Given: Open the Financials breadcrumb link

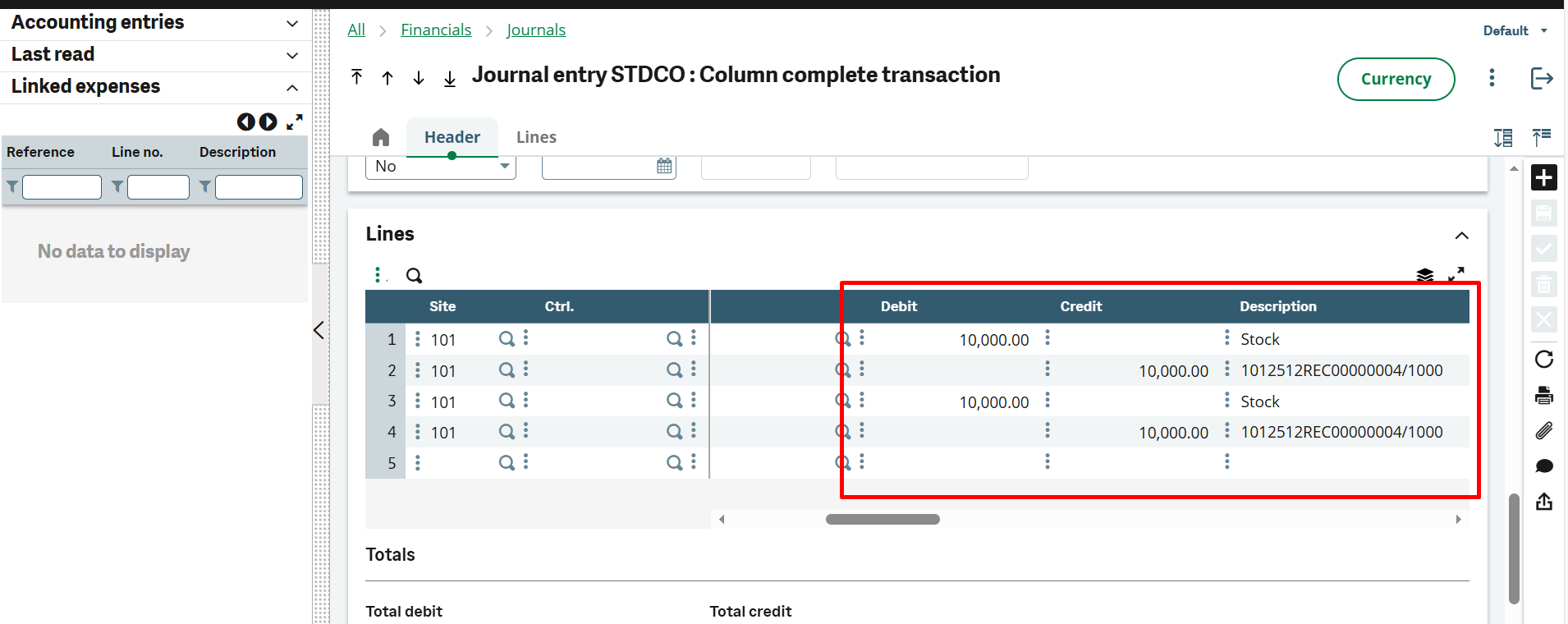Looking at the screenshot, I should (436, 30).
